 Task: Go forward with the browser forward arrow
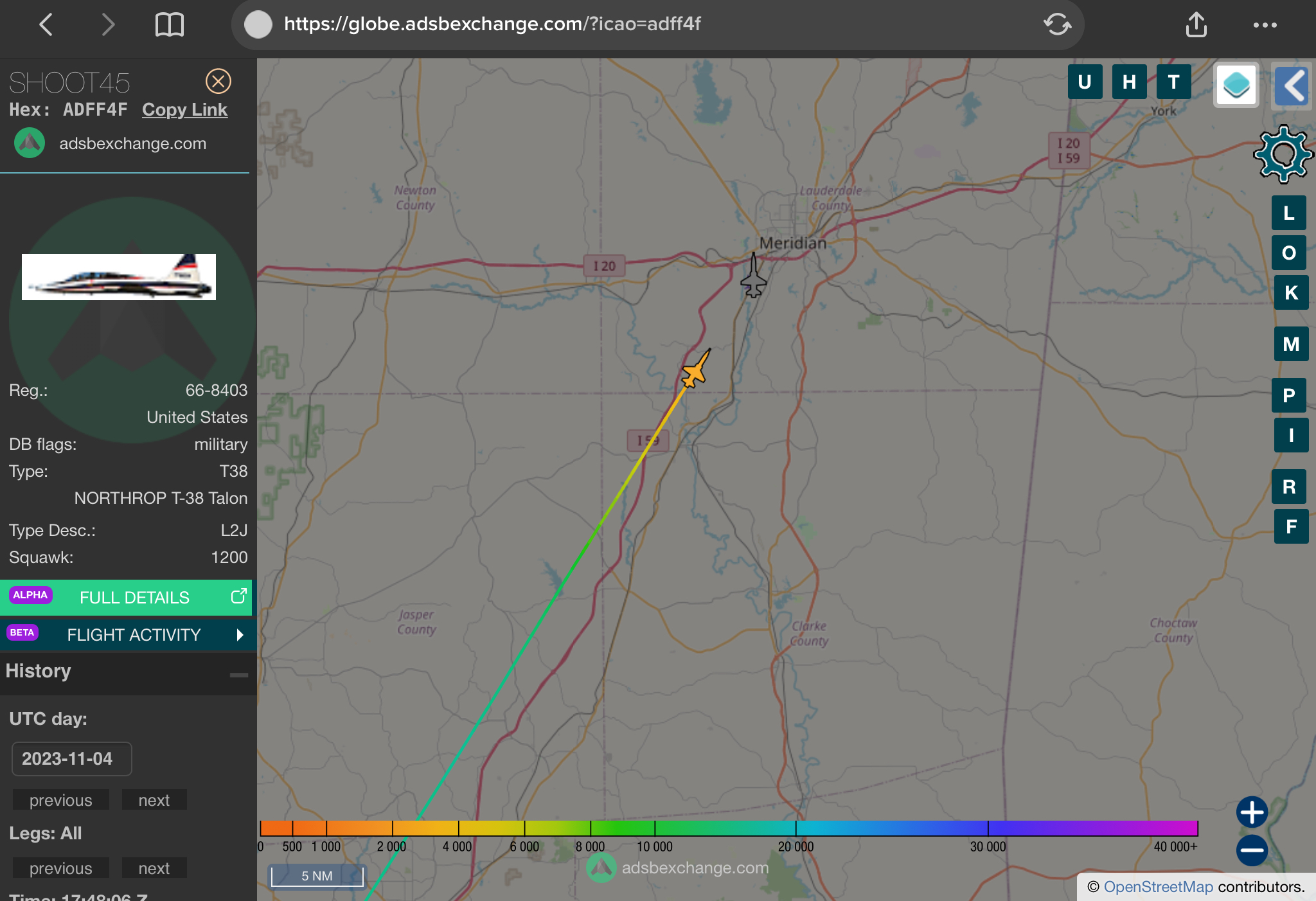(108, 25)
